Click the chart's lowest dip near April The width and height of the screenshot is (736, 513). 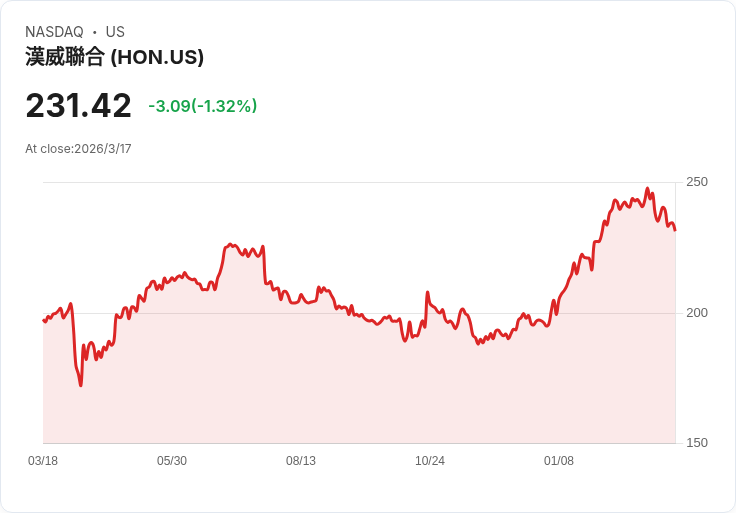[81, 385]
